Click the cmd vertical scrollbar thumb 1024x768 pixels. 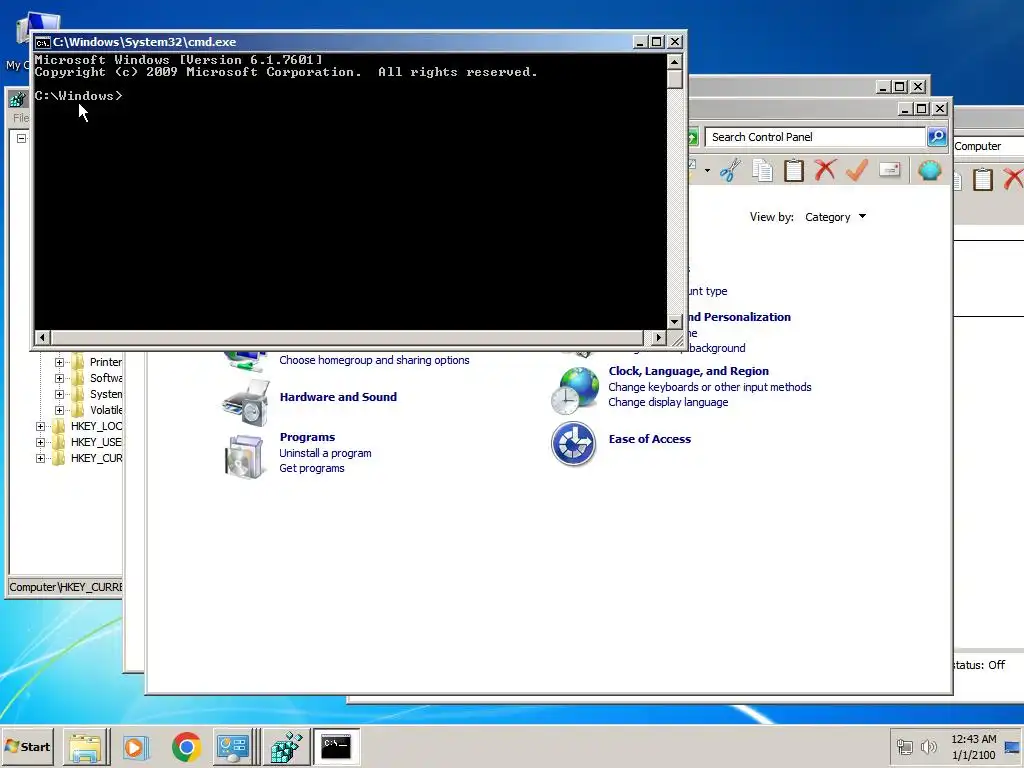click(675, 79)
